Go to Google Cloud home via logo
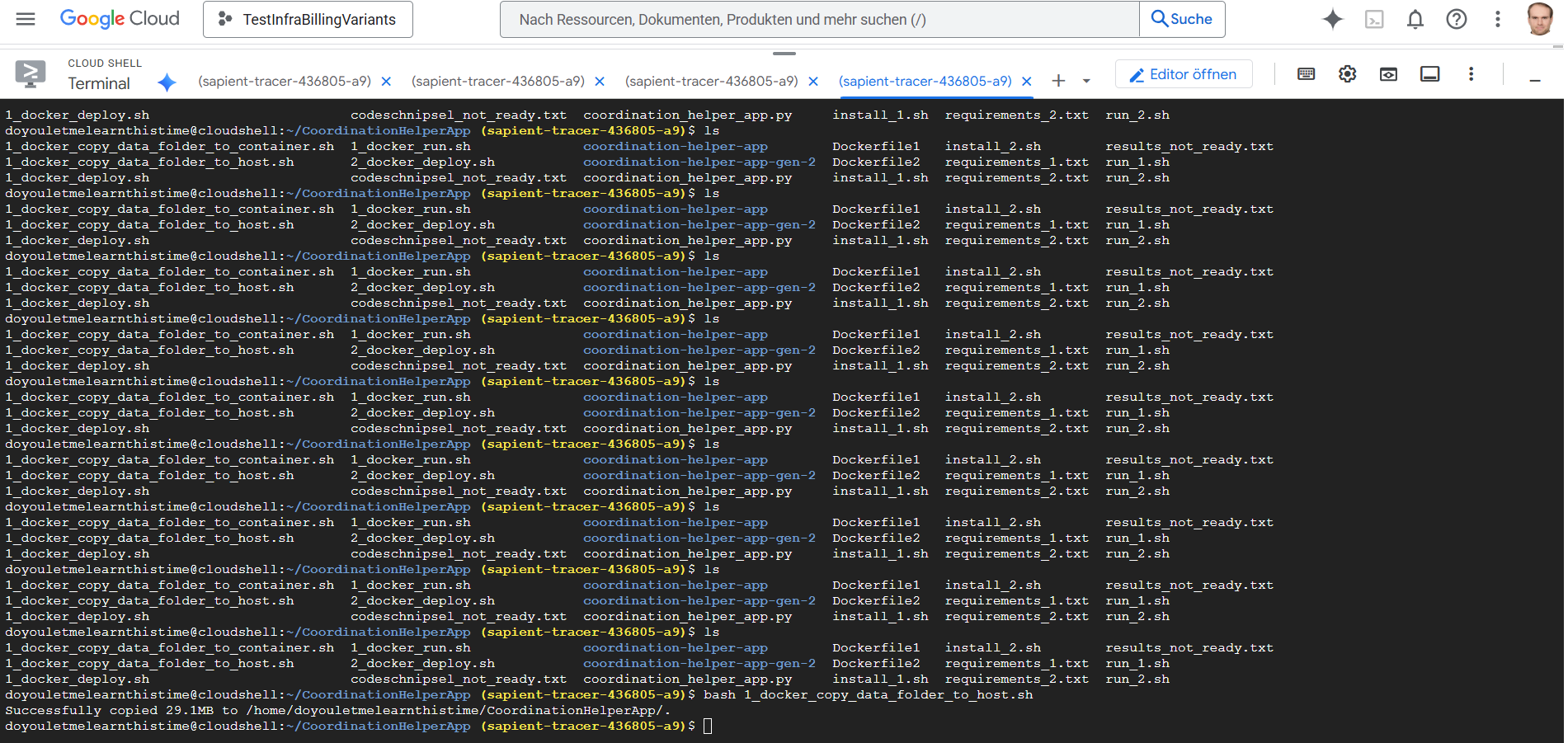The height and width of the screenshot is (743, 1568). click(120, 19)
